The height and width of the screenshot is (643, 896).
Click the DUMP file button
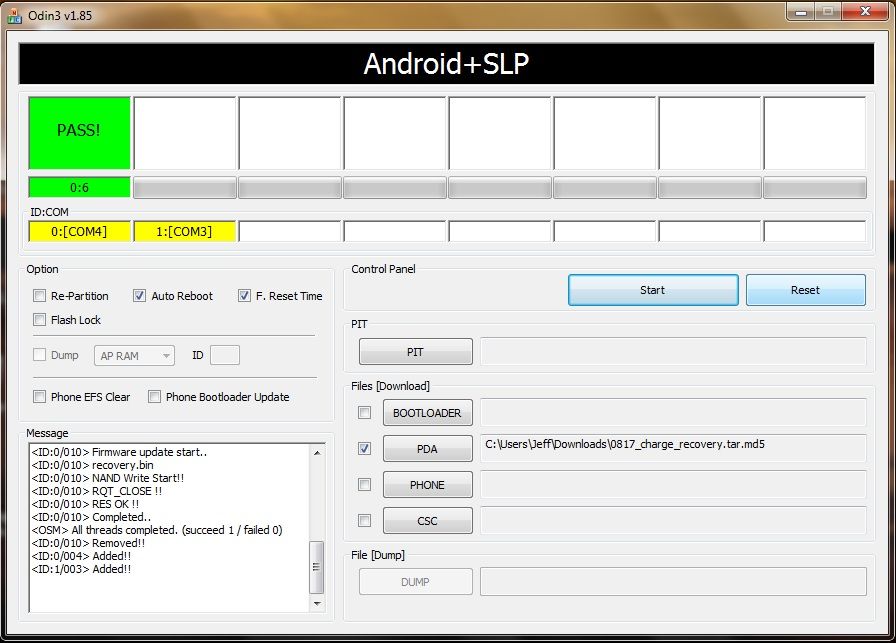coord(415,582)
